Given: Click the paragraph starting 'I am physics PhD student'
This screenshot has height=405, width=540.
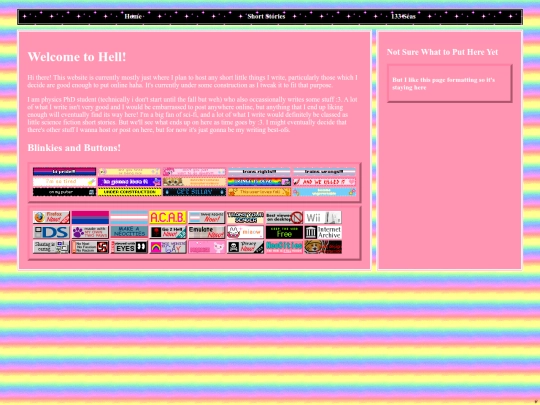Looking at the screenshot, I should pos(193,115).
